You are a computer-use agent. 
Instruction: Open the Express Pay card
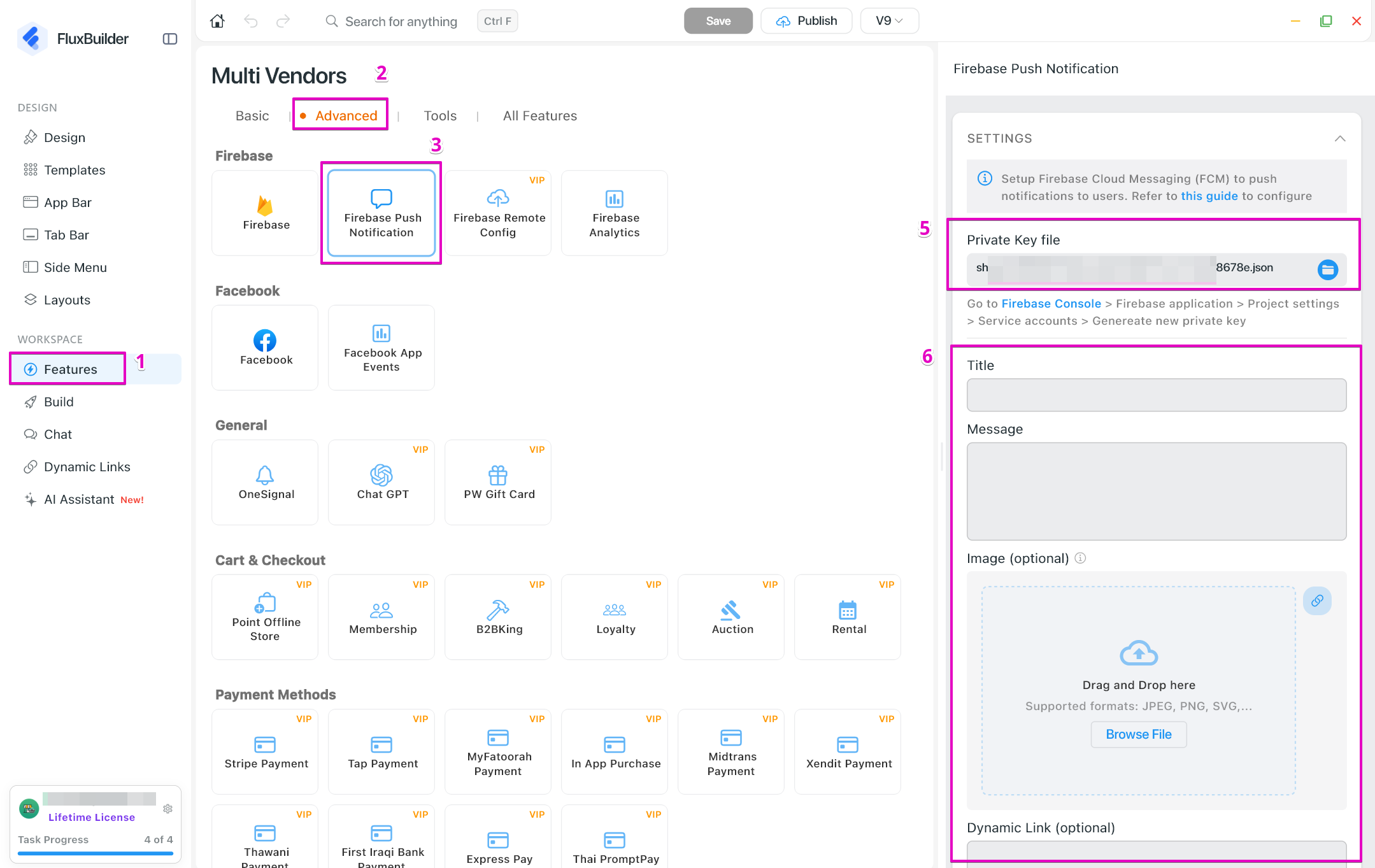(498, 837)
